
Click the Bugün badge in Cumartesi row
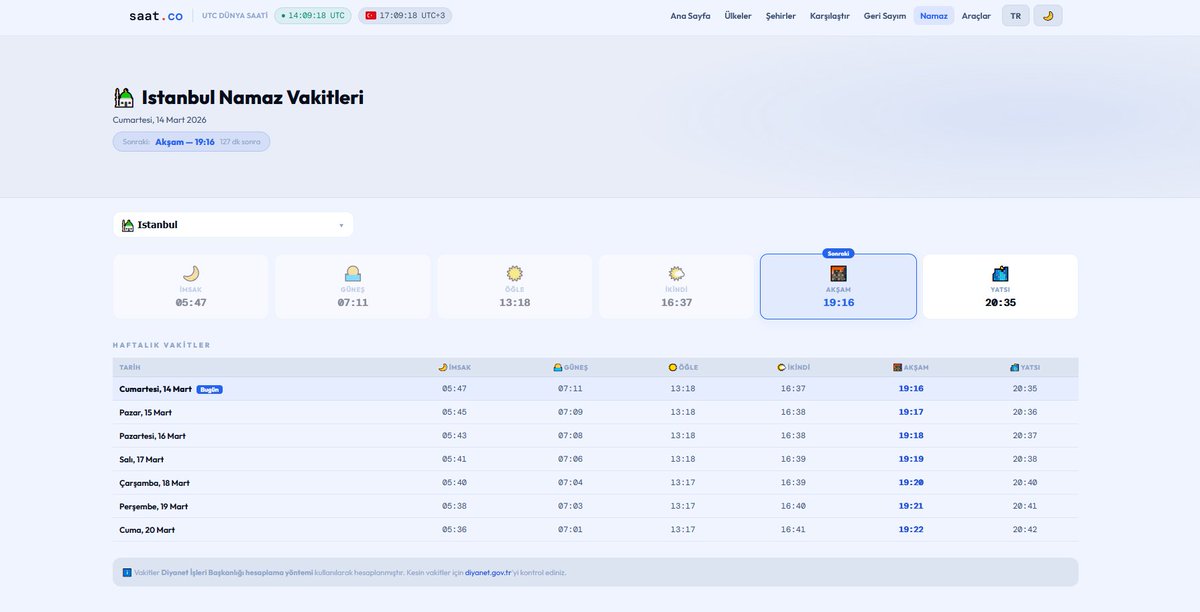point(209,389)
